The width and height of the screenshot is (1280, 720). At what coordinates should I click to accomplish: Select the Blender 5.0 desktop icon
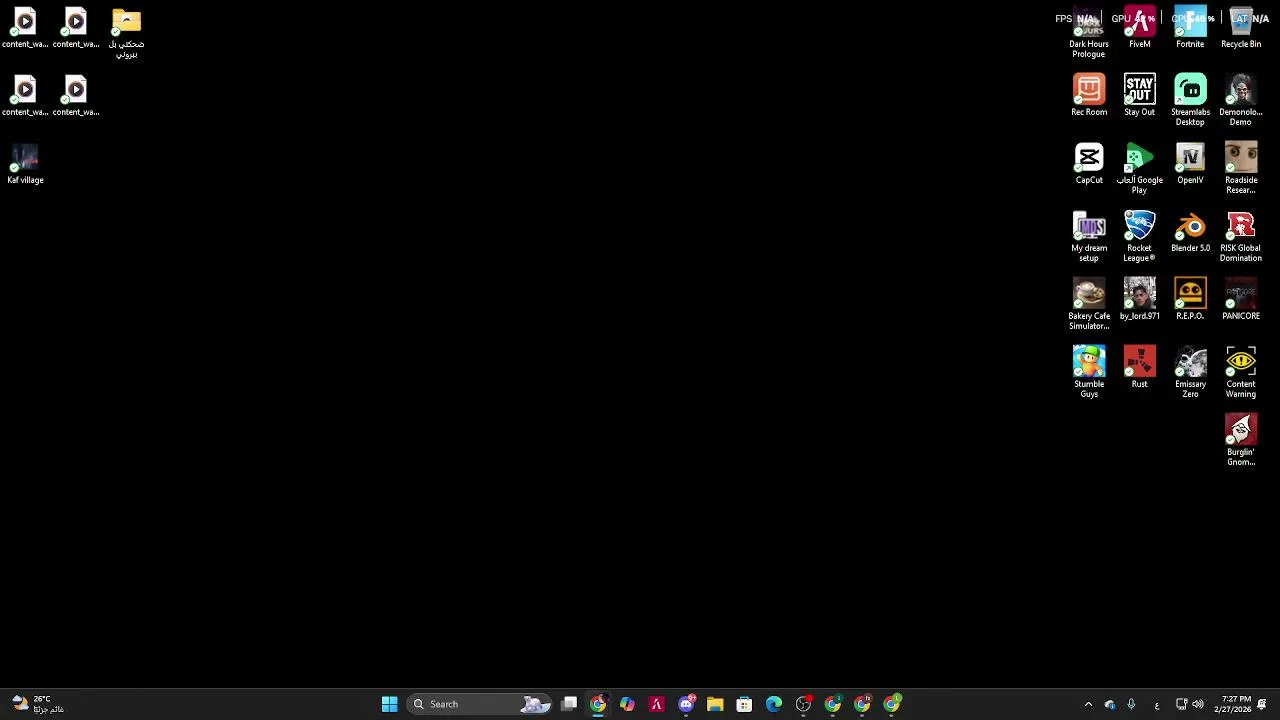tap(1190, 232)
